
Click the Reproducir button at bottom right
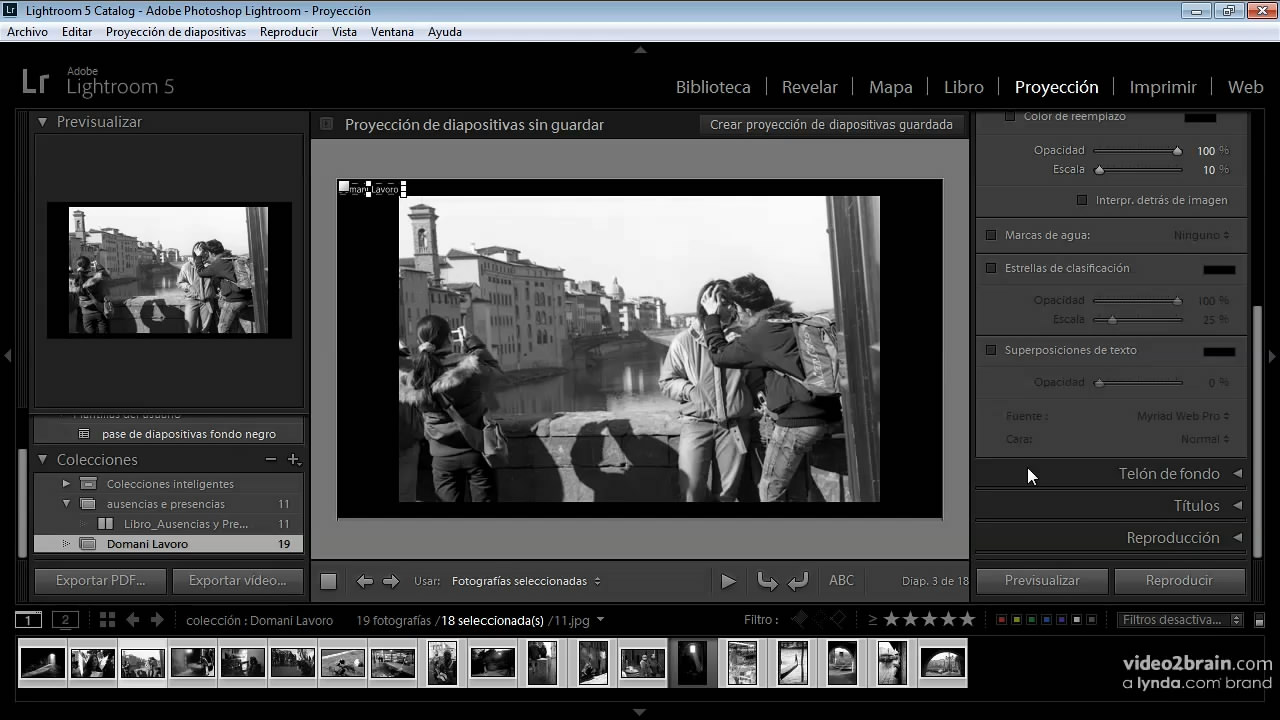1179,580
